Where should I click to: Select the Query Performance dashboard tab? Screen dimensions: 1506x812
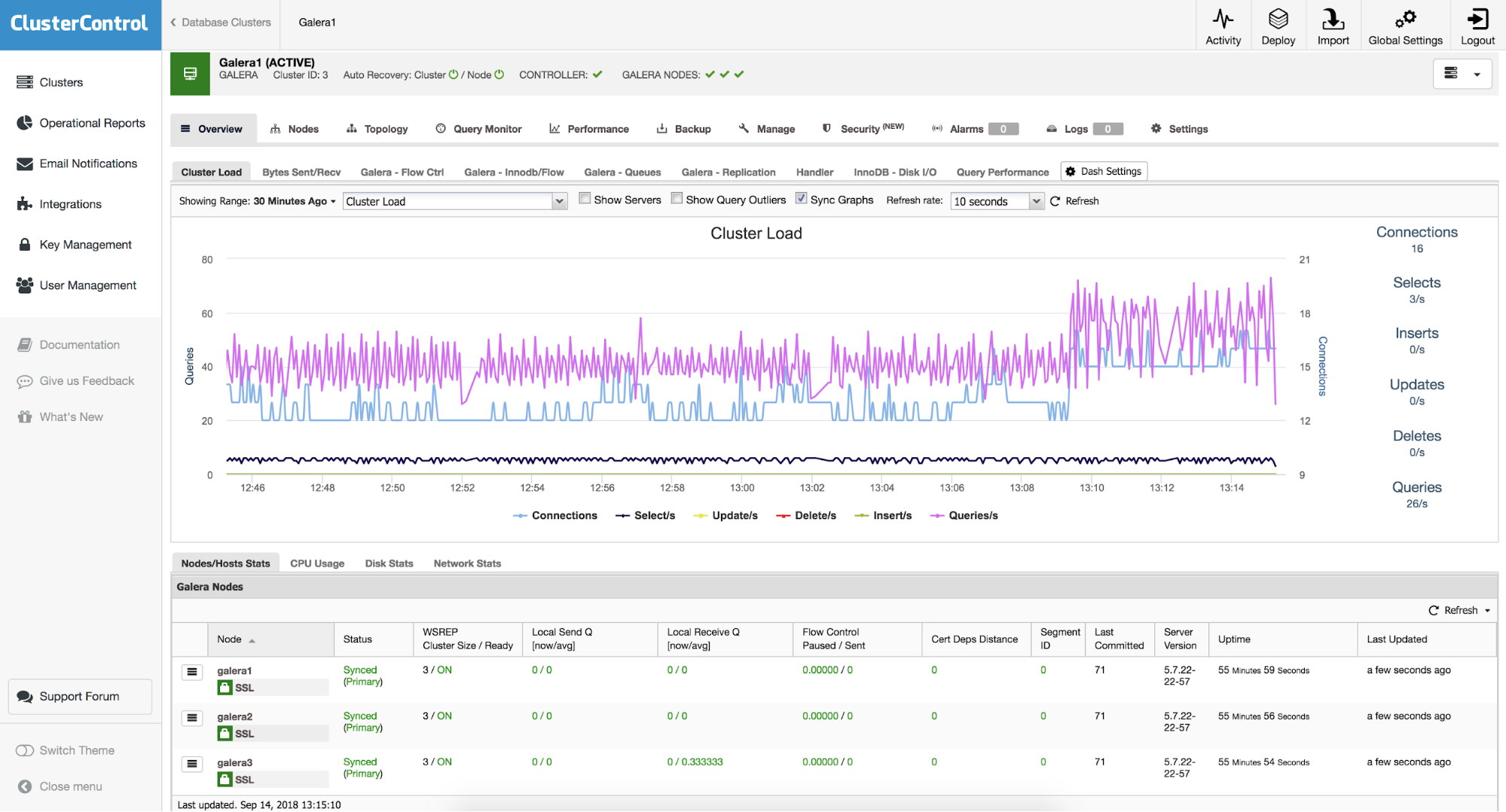click(x=1003, y=172)
